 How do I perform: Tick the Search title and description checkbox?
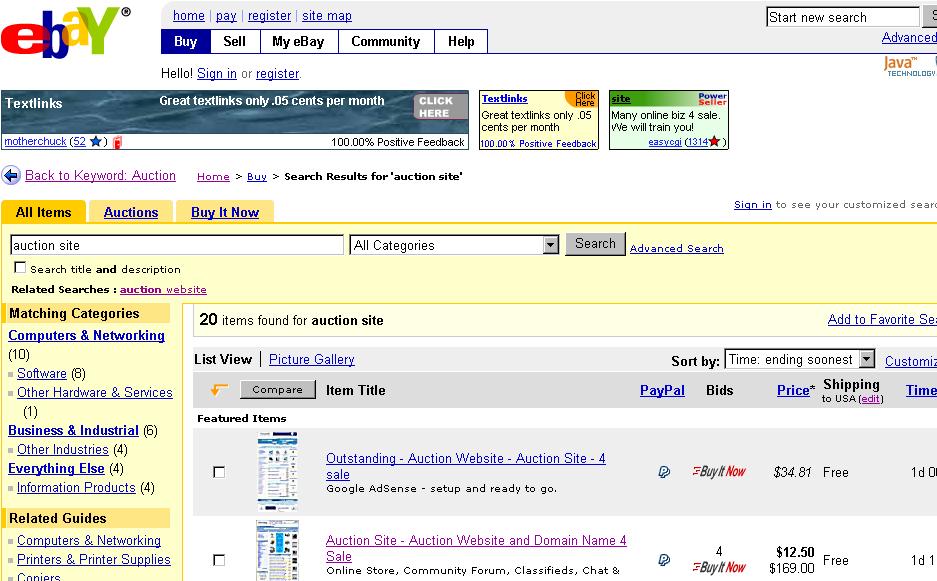coord(20,267)
